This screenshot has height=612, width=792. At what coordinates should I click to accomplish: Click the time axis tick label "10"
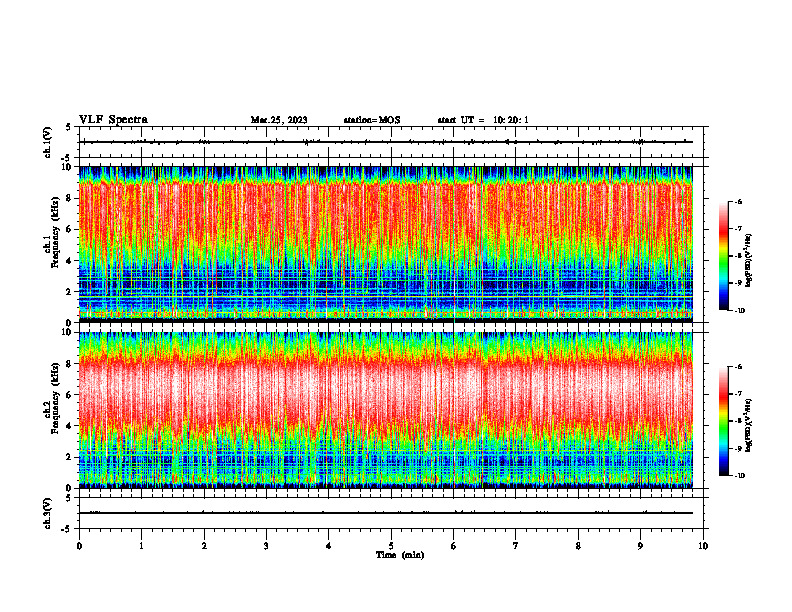coord(703,546)
